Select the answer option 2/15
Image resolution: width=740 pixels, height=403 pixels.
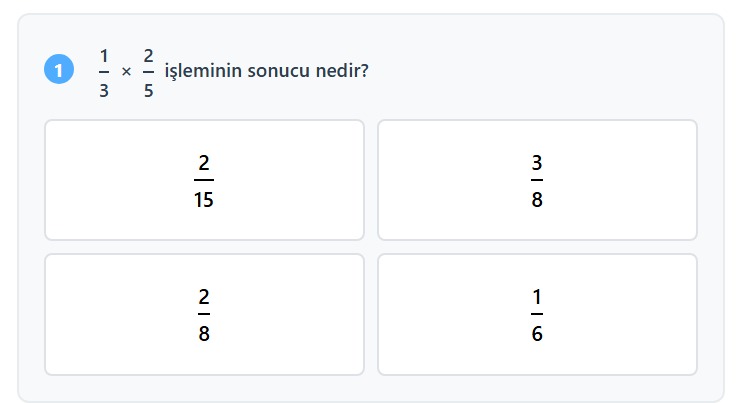coord(204,180)
